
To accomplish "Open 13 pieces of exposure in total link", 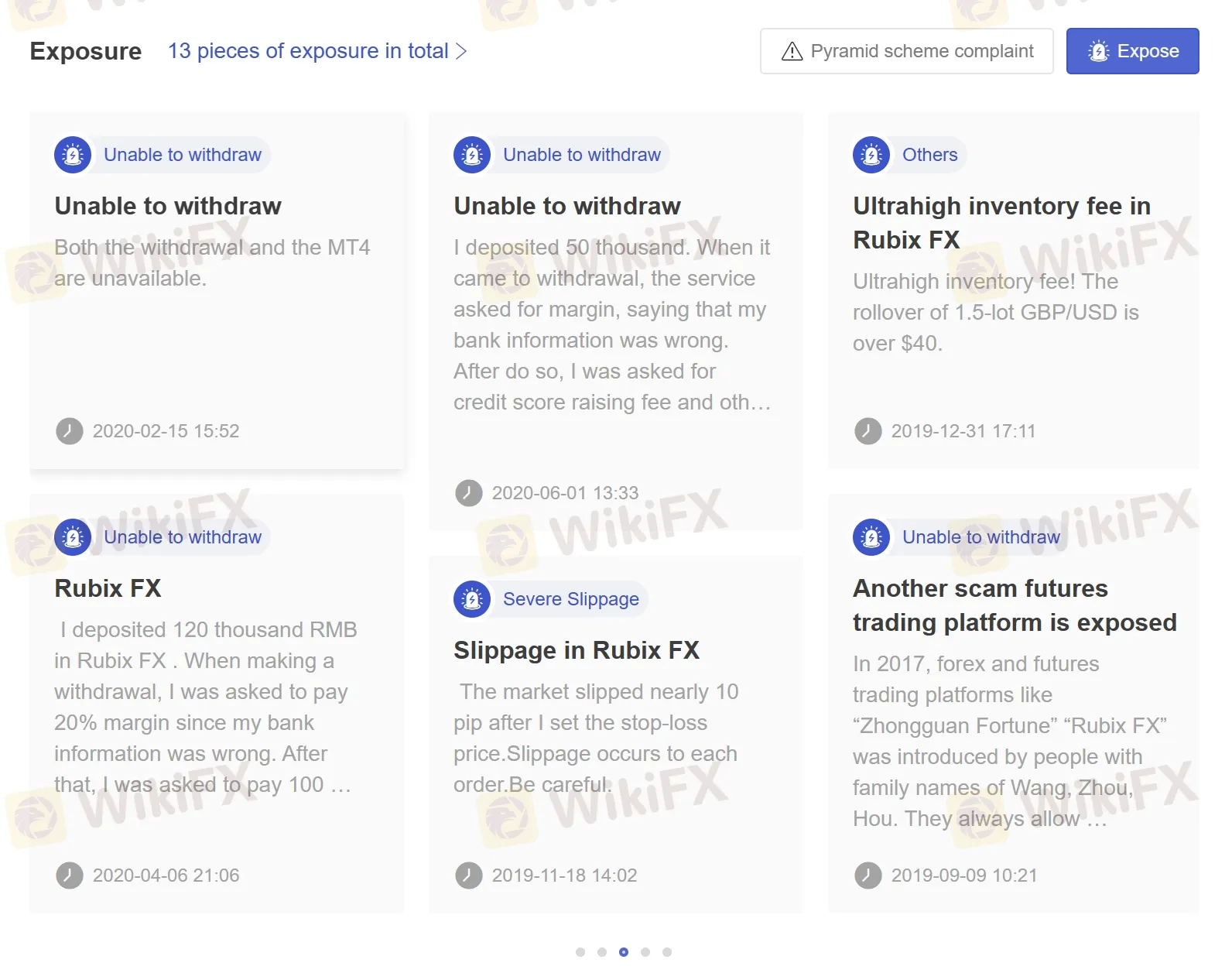I will tap(317, 51).
